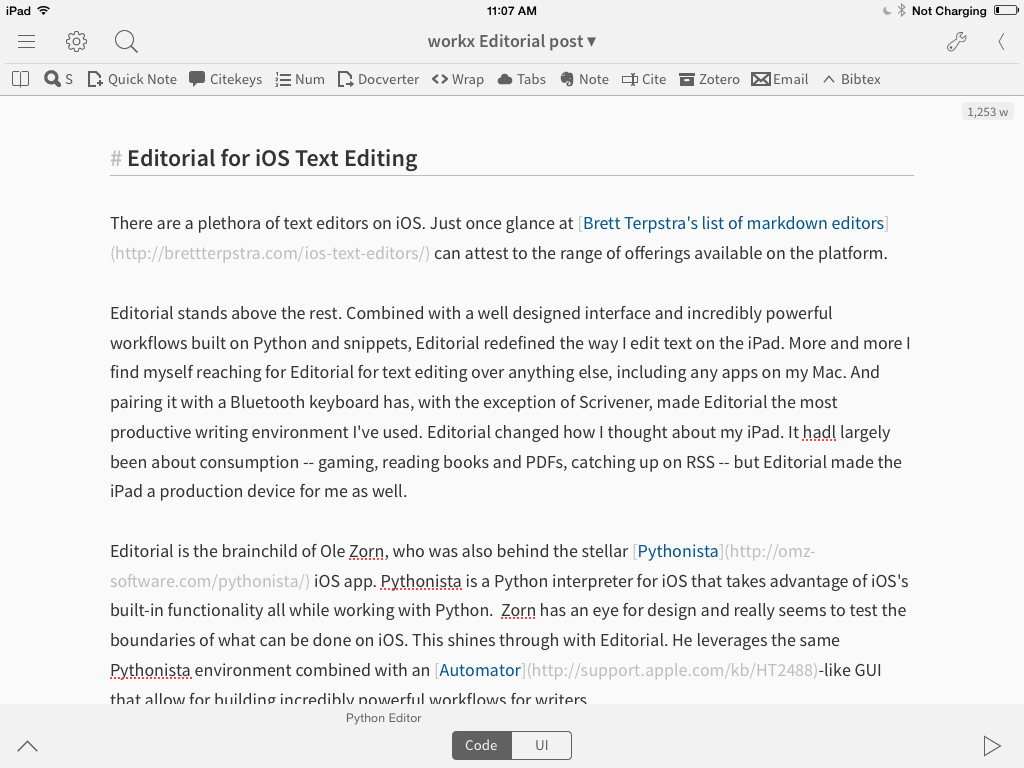The image size is (1024, 768).
Task: Open the workflows wrench icon
Action: (x=957, y=42)
